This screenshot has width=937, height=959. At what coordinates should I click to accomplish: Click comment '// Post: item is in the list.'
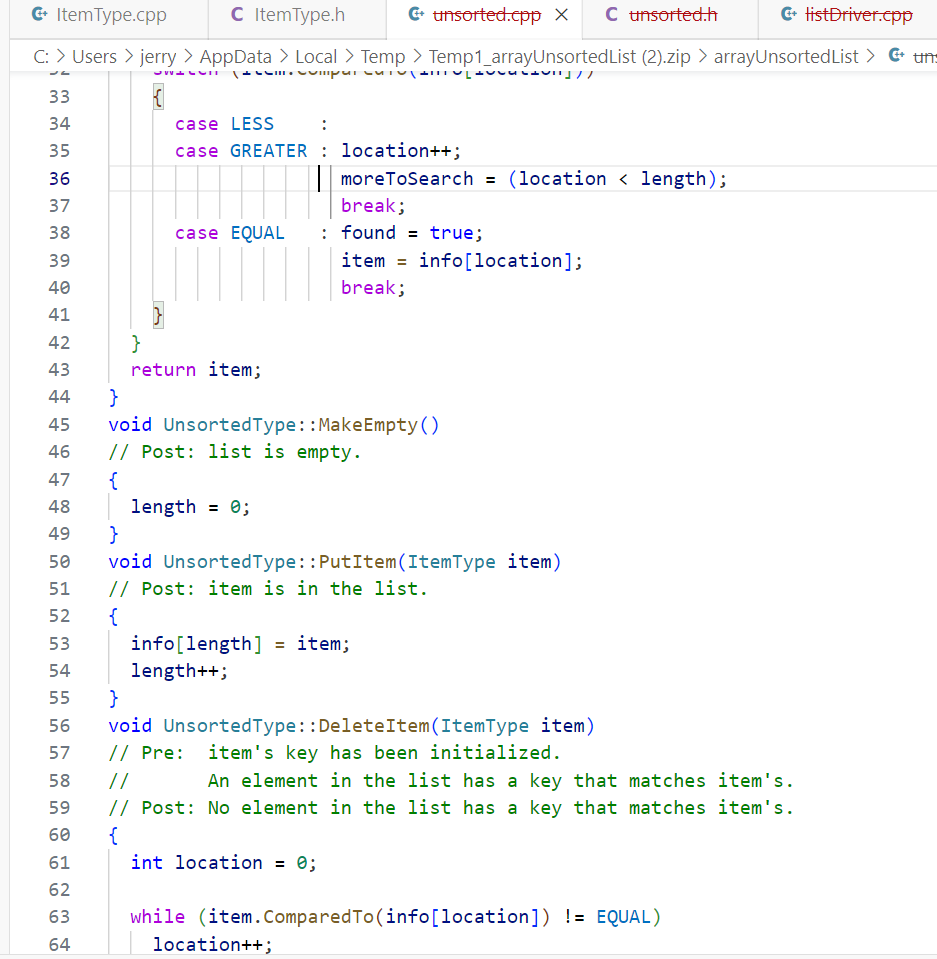pyautogui.click(x=268, y=589)
